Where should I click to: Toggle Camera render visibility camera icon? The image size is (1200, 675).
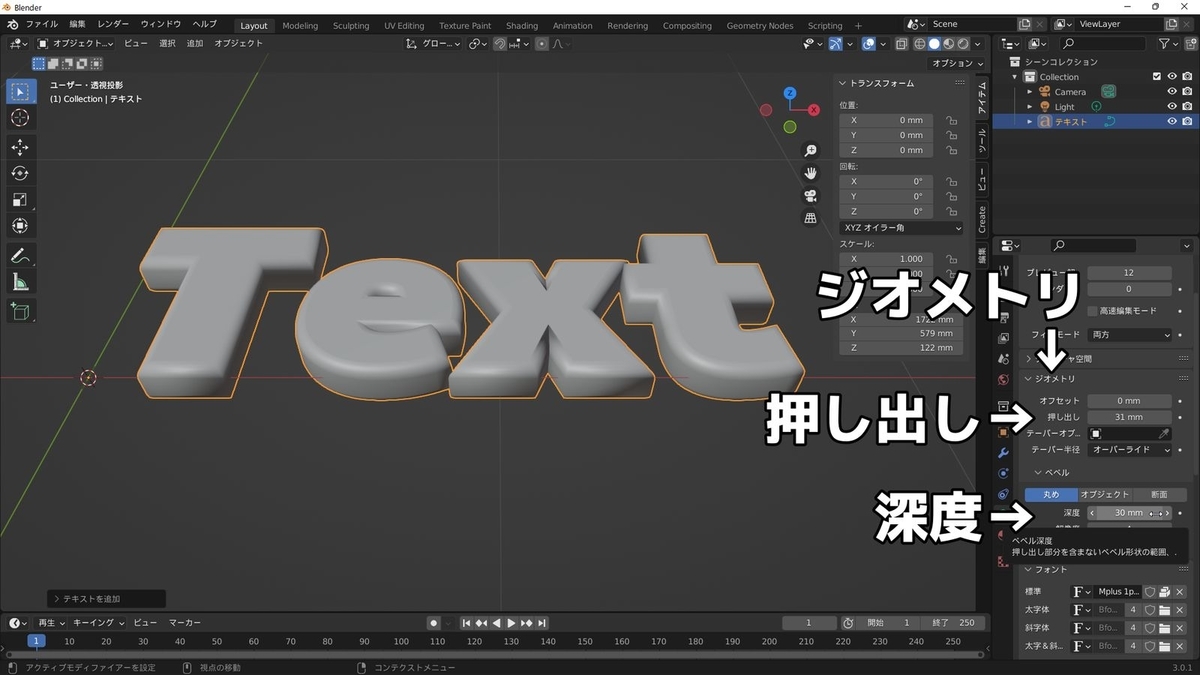(1189, 92)
